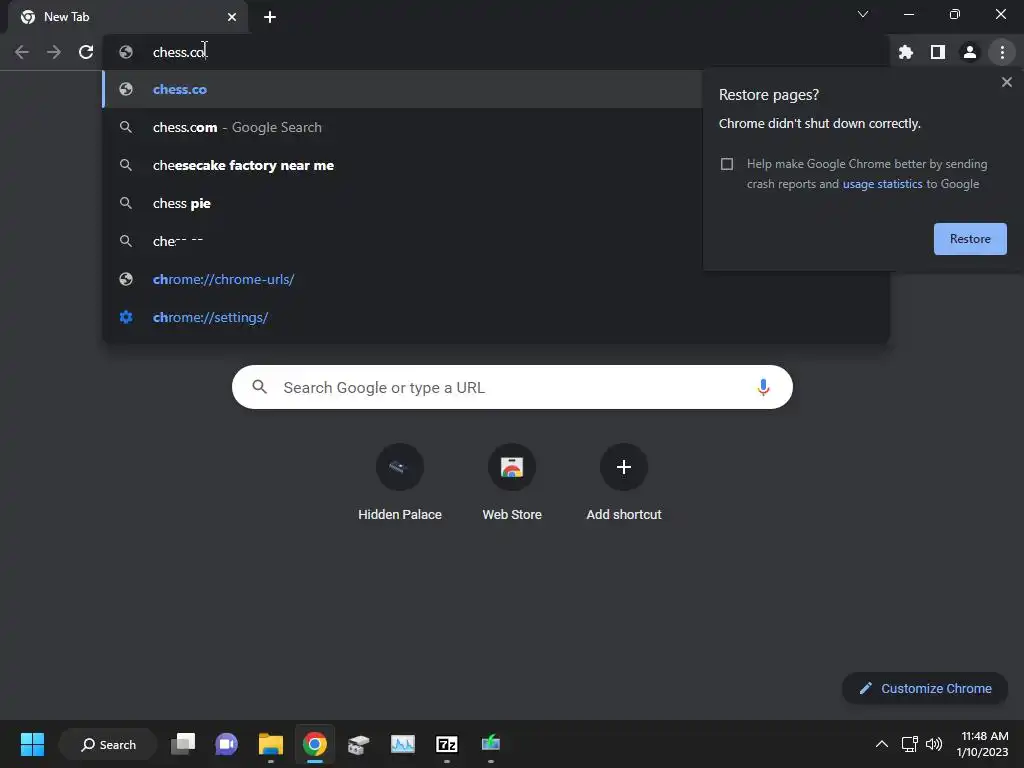Open the tab search chevron

(863, 14)
